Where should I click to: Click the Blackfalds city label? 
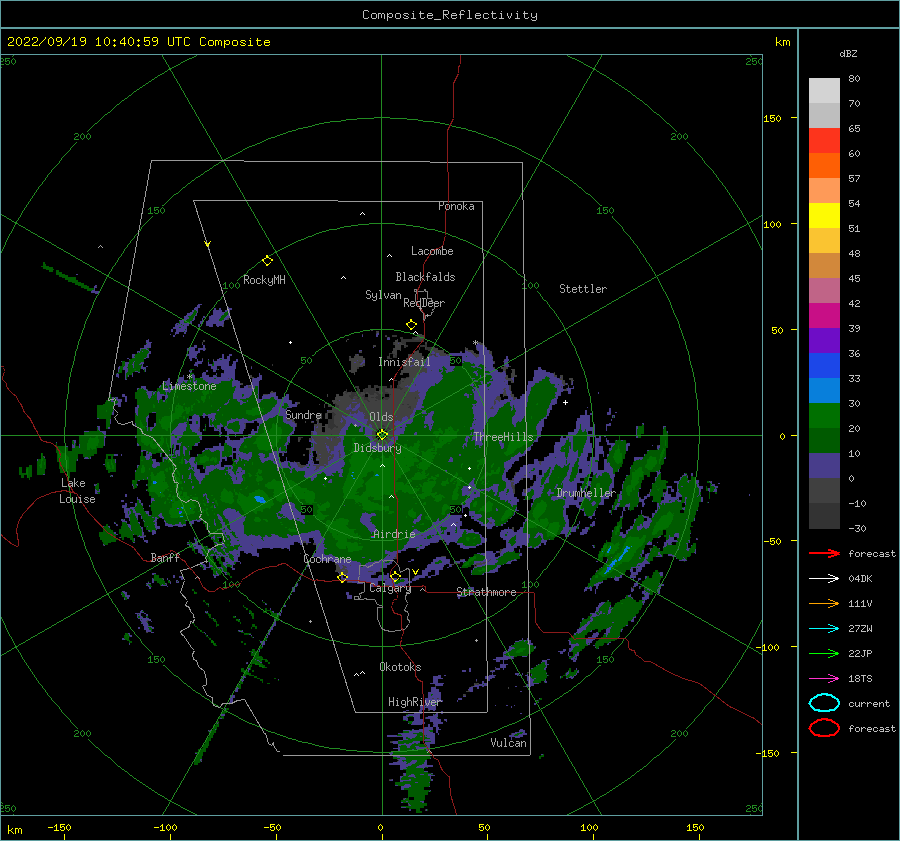pyautogui.click(x=425, y=277)
